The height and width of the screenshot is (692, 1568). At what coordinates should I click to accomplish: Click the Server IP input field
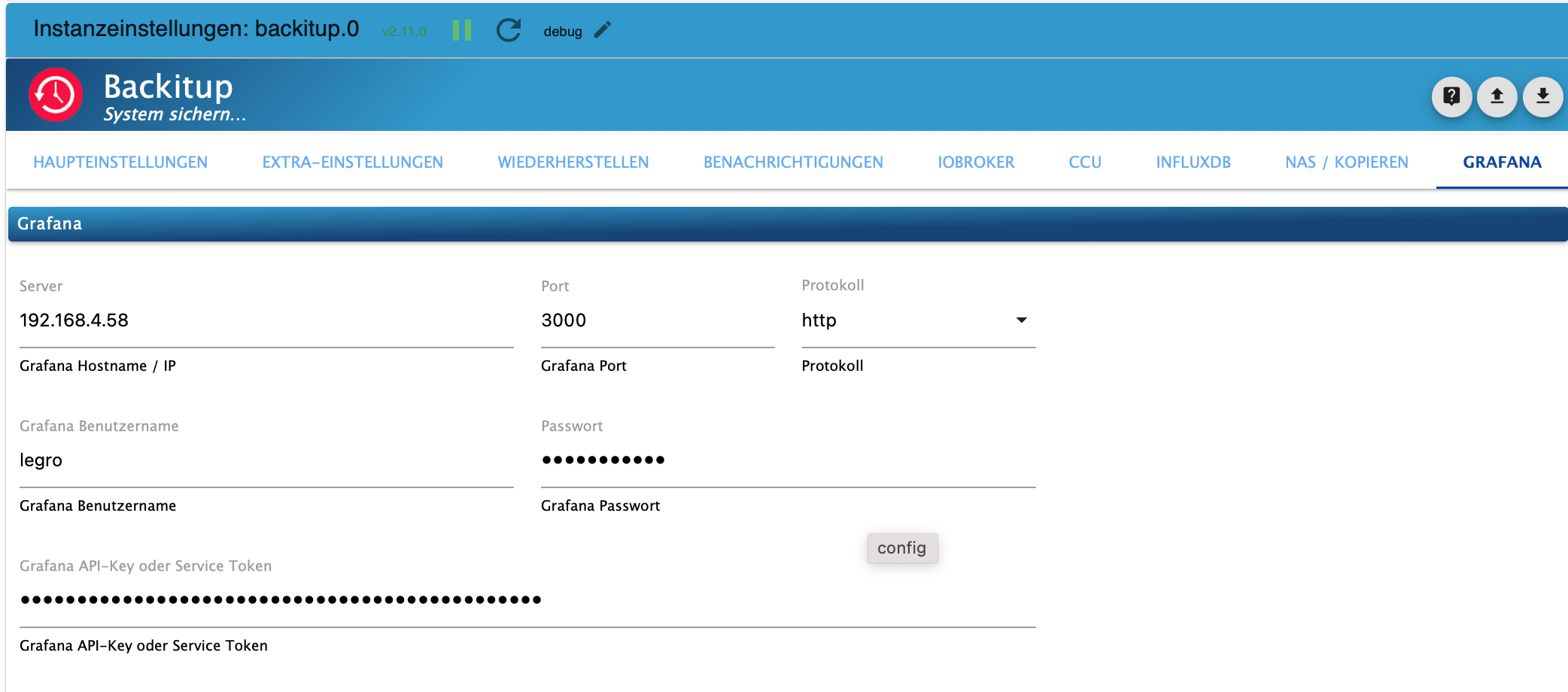[x=266, y=321]
